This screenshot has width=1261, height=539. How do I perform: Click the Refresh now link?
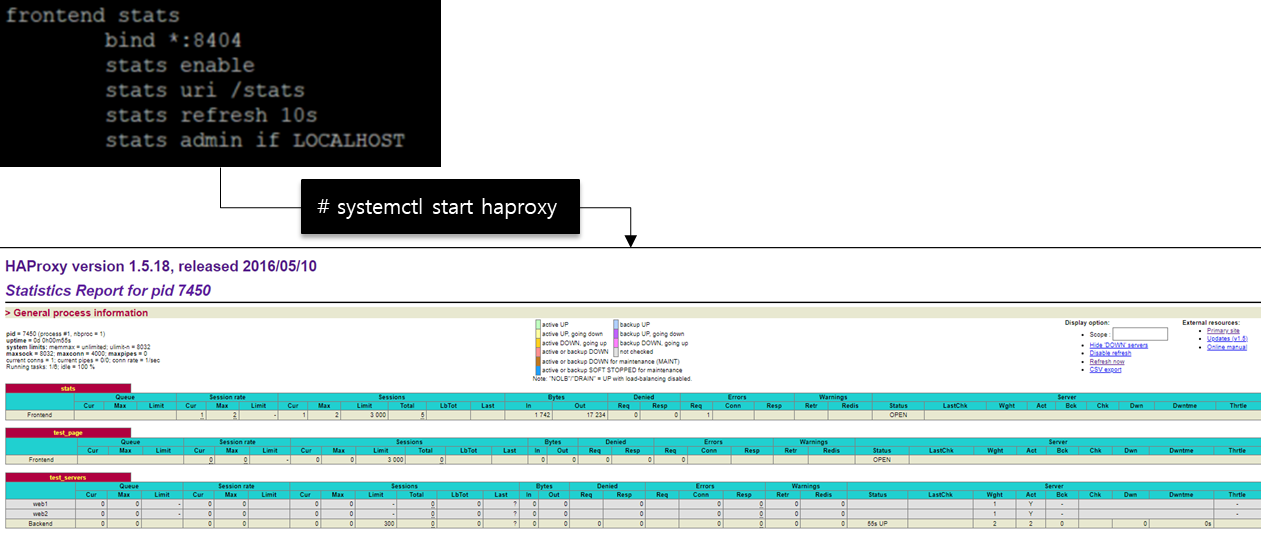tap(1107, 361)
